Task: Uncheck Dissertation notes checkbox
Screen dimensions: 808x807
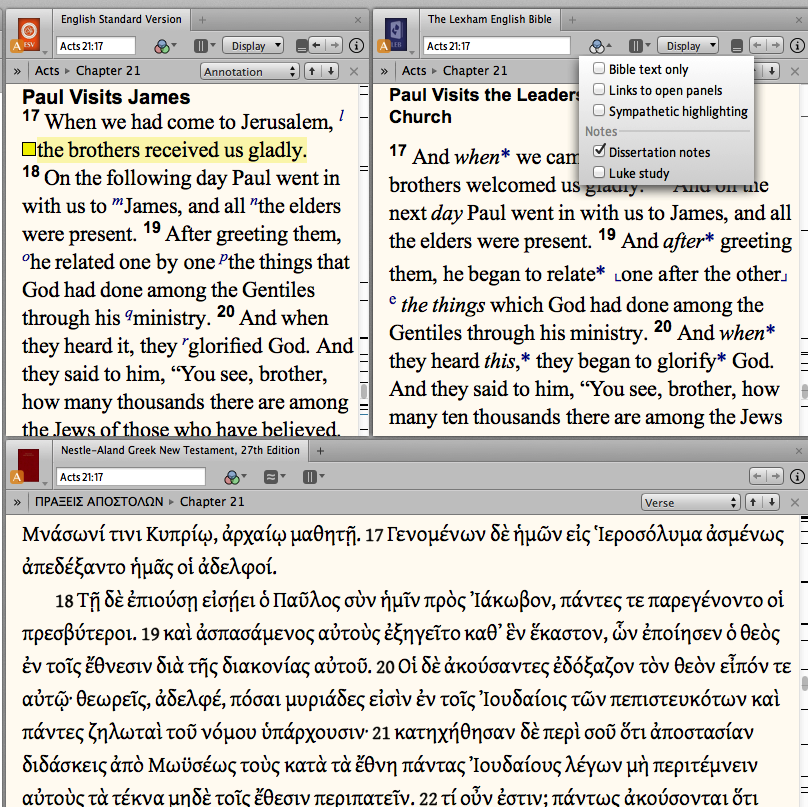Action: point(599,151)
